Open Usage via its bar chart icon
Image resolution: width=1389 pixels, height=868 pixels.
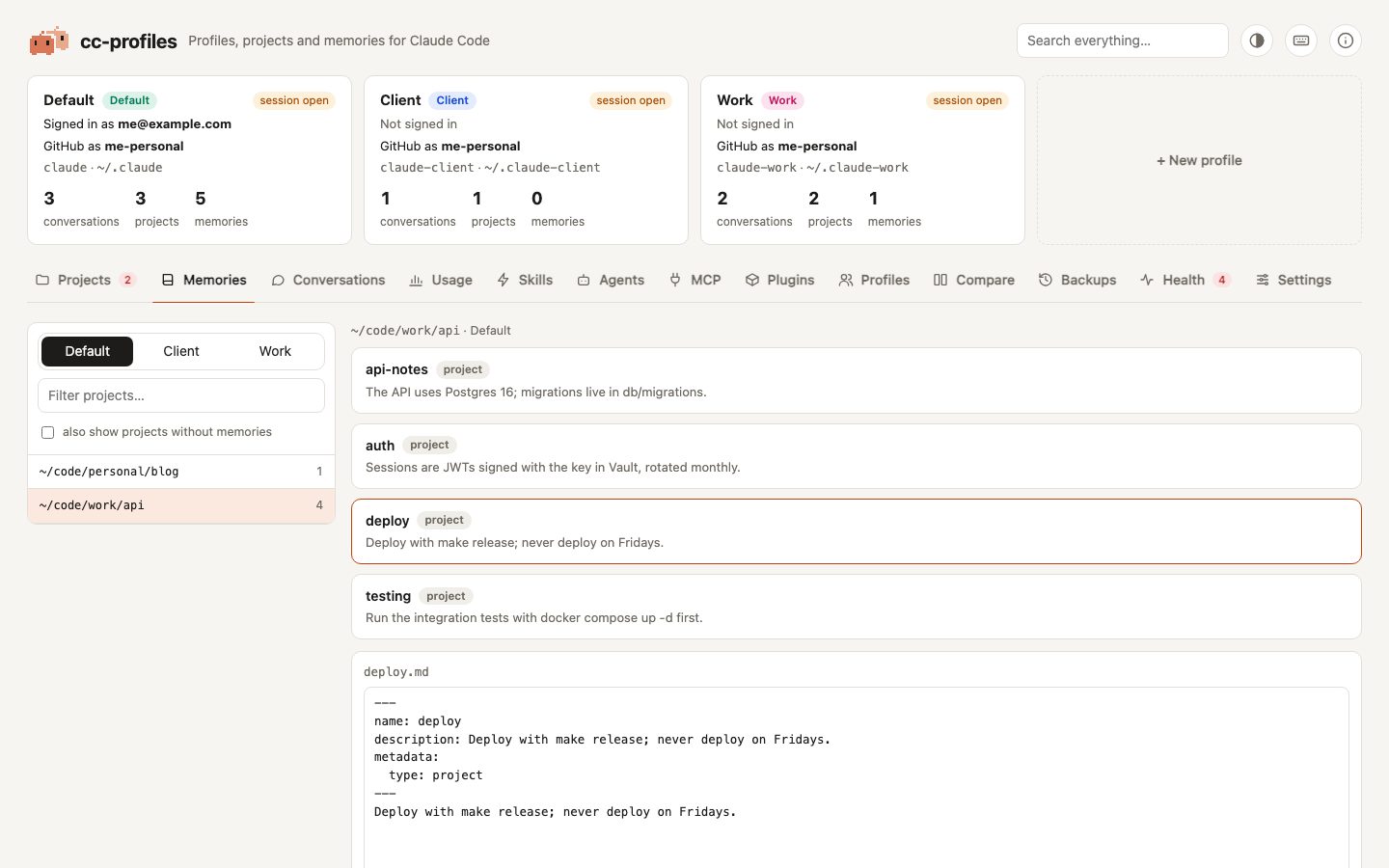click(416, 280)
